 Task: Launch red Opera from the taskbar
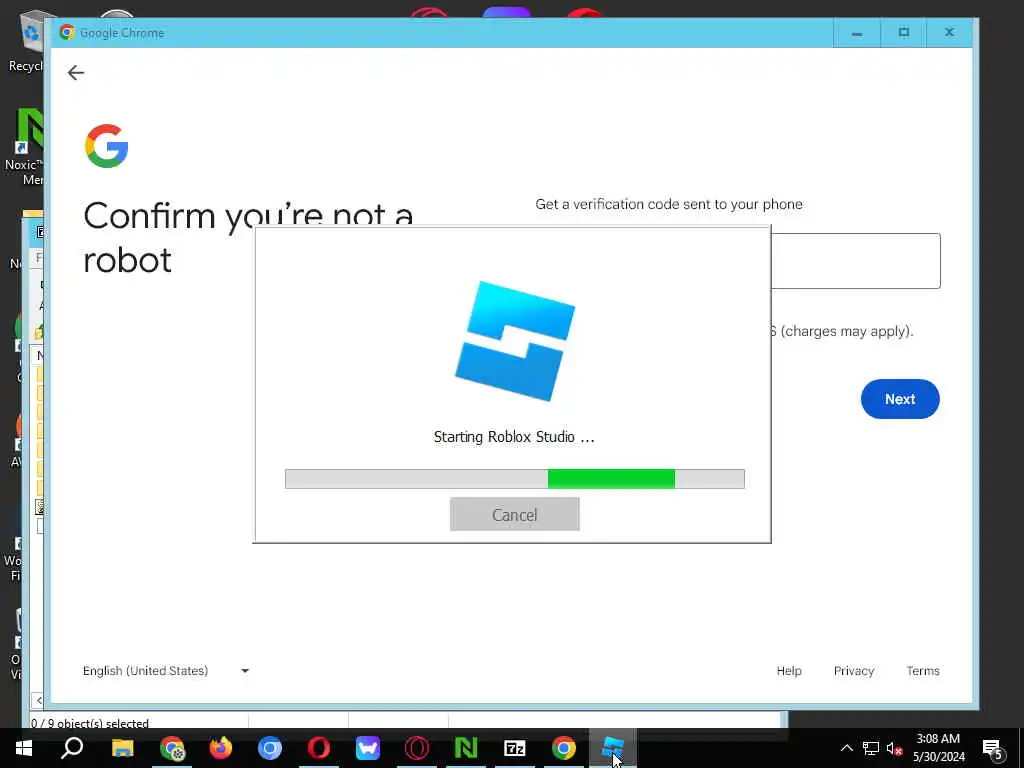319,748
